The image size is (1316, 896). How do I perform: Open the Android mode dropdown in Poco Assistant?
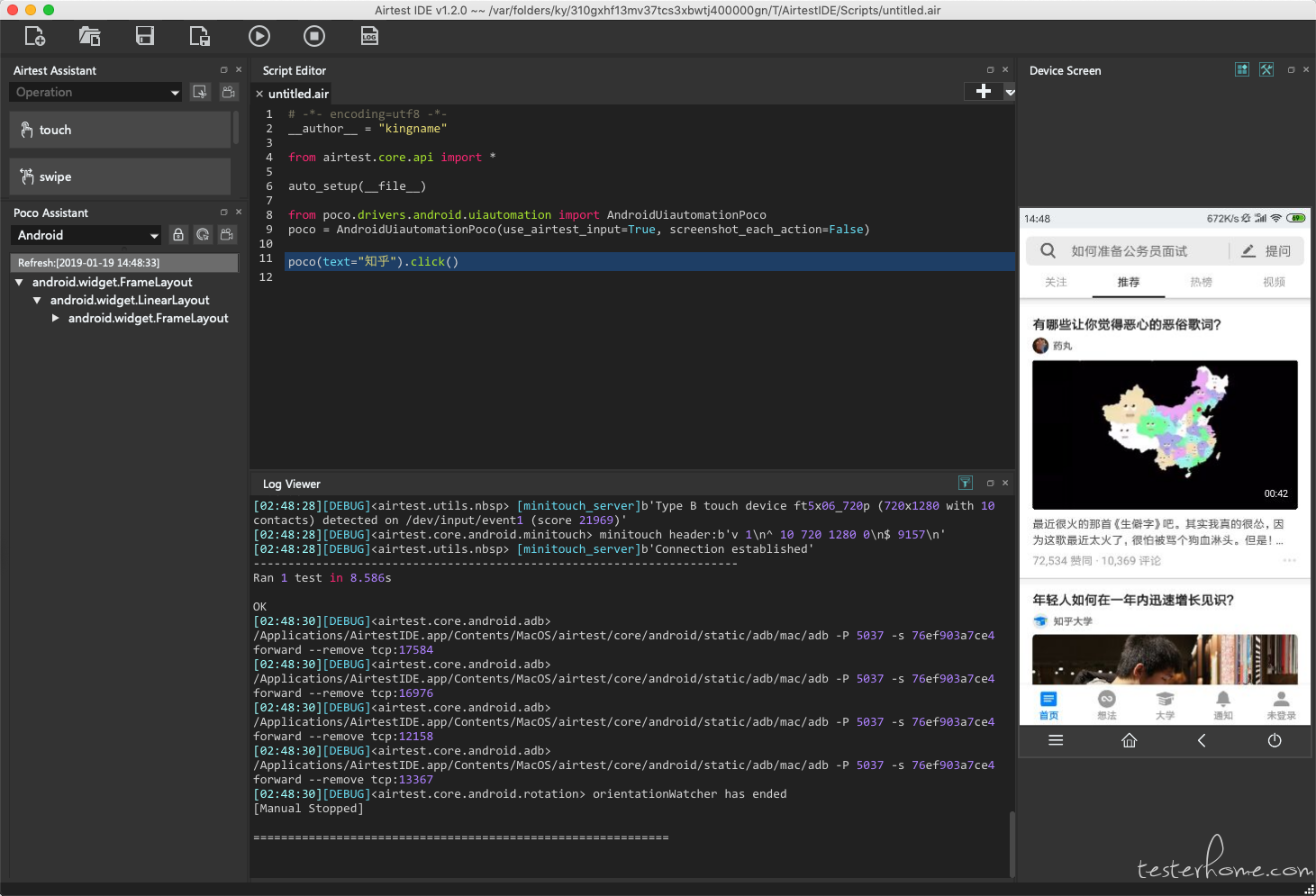86,235
